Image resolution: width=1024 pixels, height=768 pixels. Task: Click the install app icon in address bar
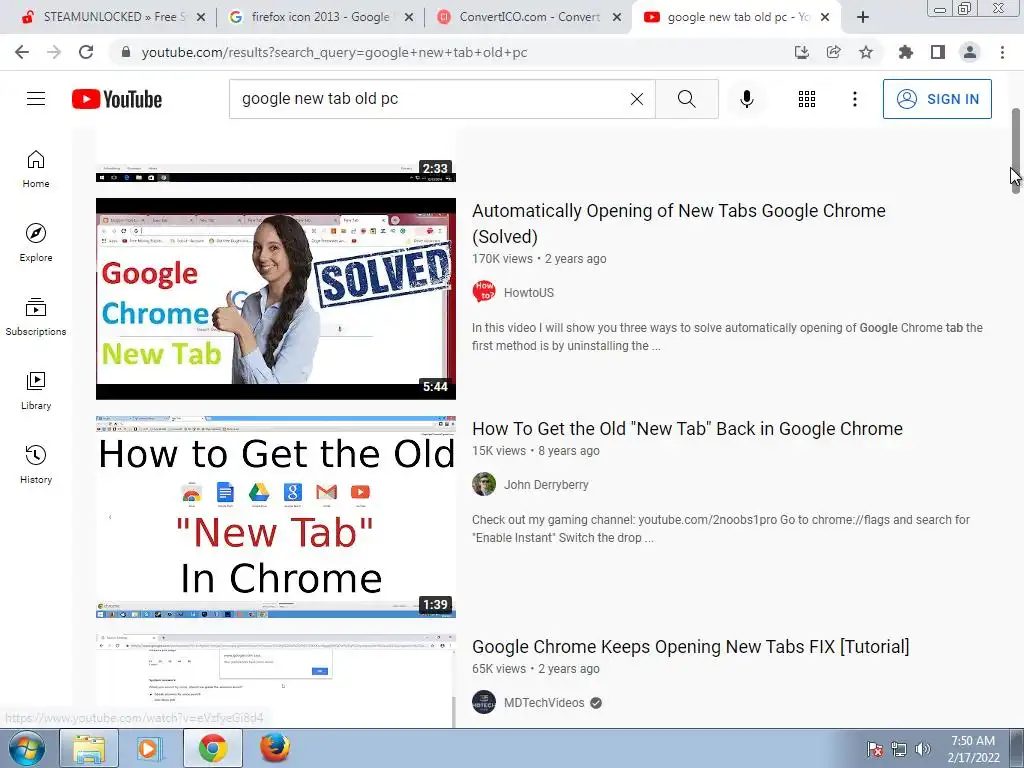tap(801, 52)
